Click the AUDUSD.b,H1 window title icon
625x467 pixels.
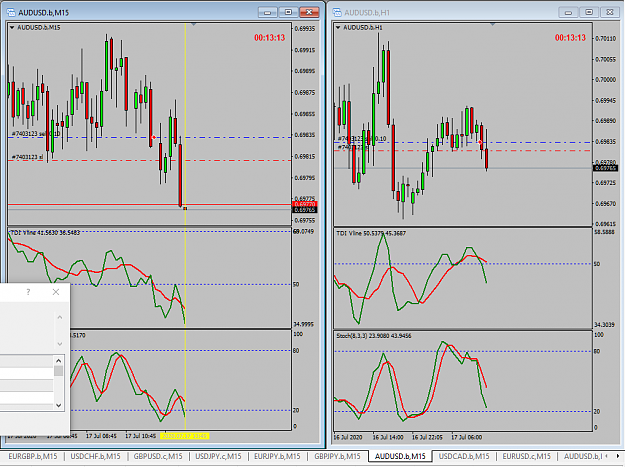tap(337, 12)
